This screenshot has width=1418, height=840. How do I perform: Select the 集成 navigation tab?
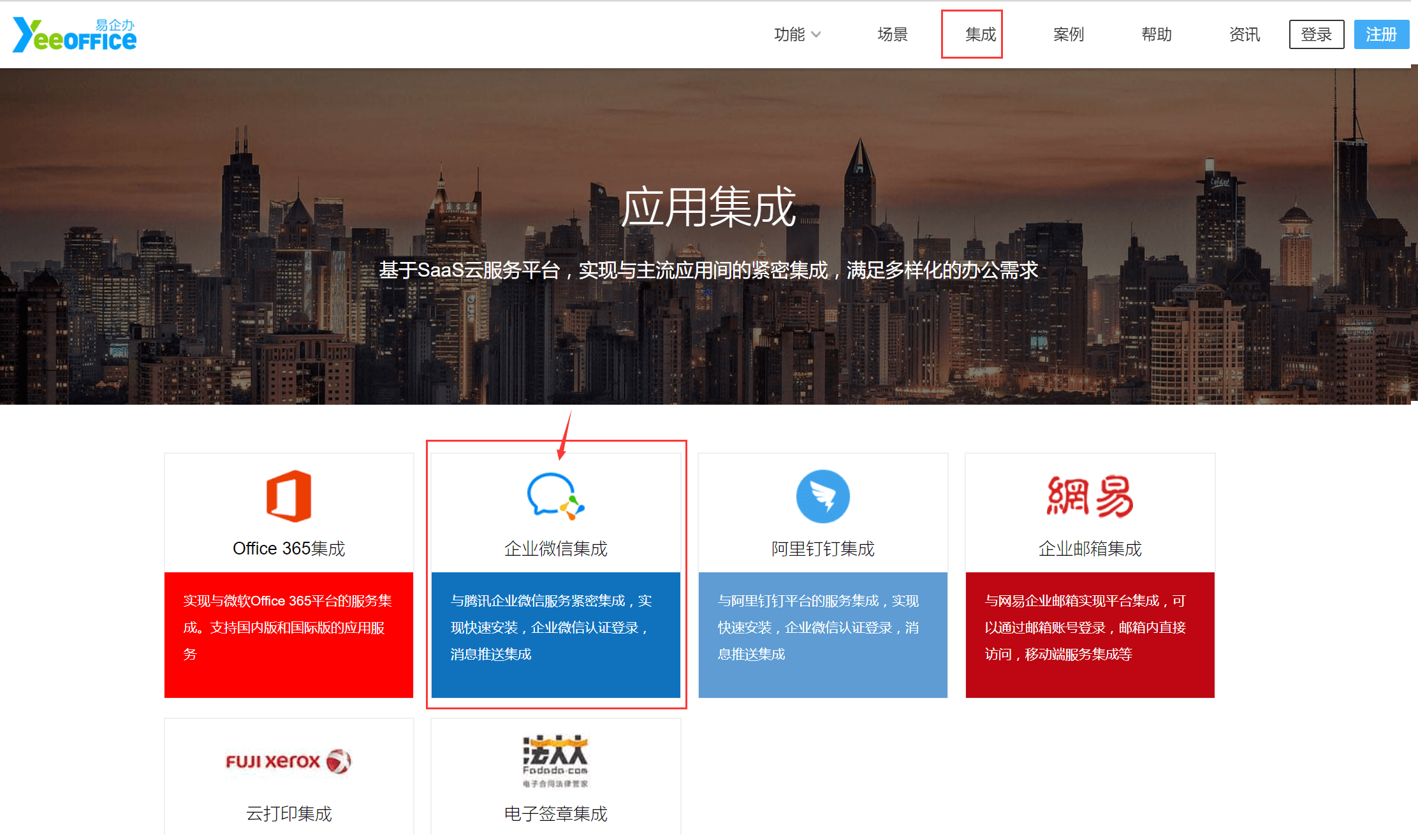(x=980, y=34)
